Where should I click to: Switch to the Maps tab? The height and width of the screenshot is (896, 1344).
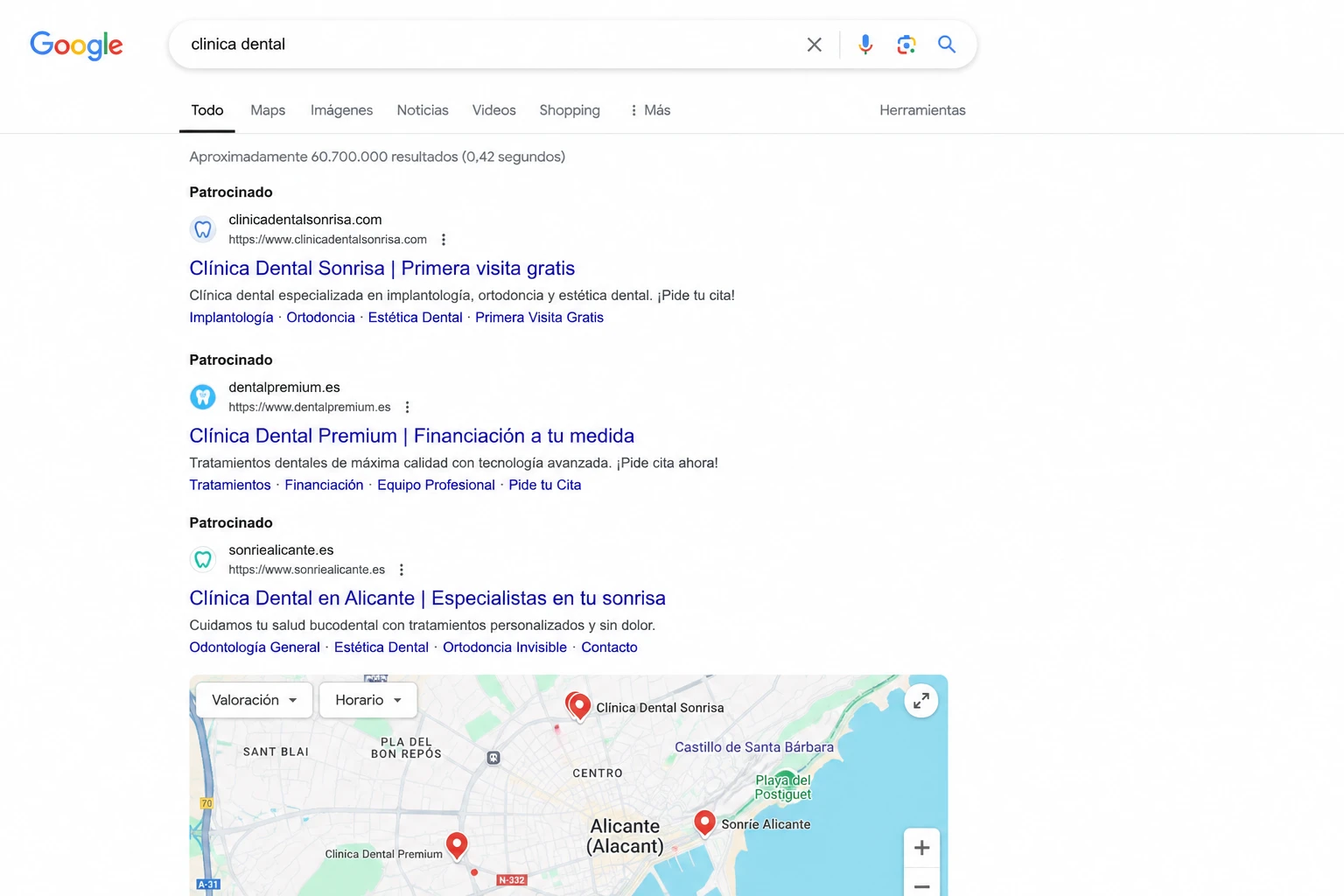coord(268,110)
